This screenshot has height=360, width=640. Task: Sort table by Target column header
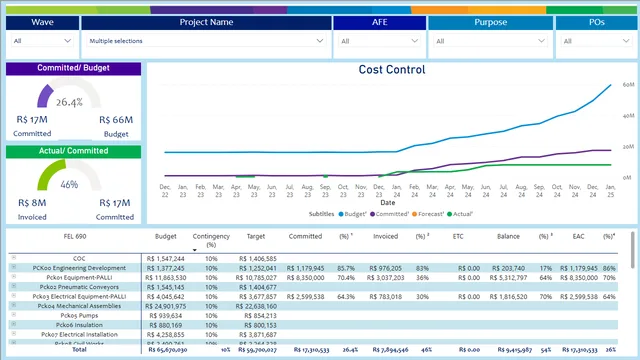[256, 236]
